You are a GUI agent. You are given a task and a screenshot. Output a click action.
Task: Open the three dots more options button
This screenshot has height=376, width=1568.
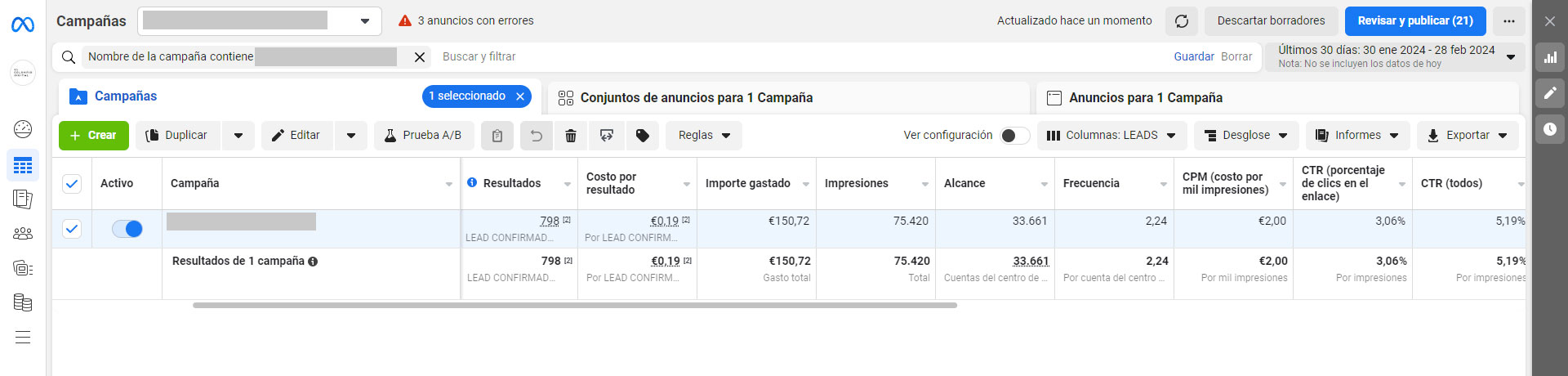click(x=1509, y=21)
